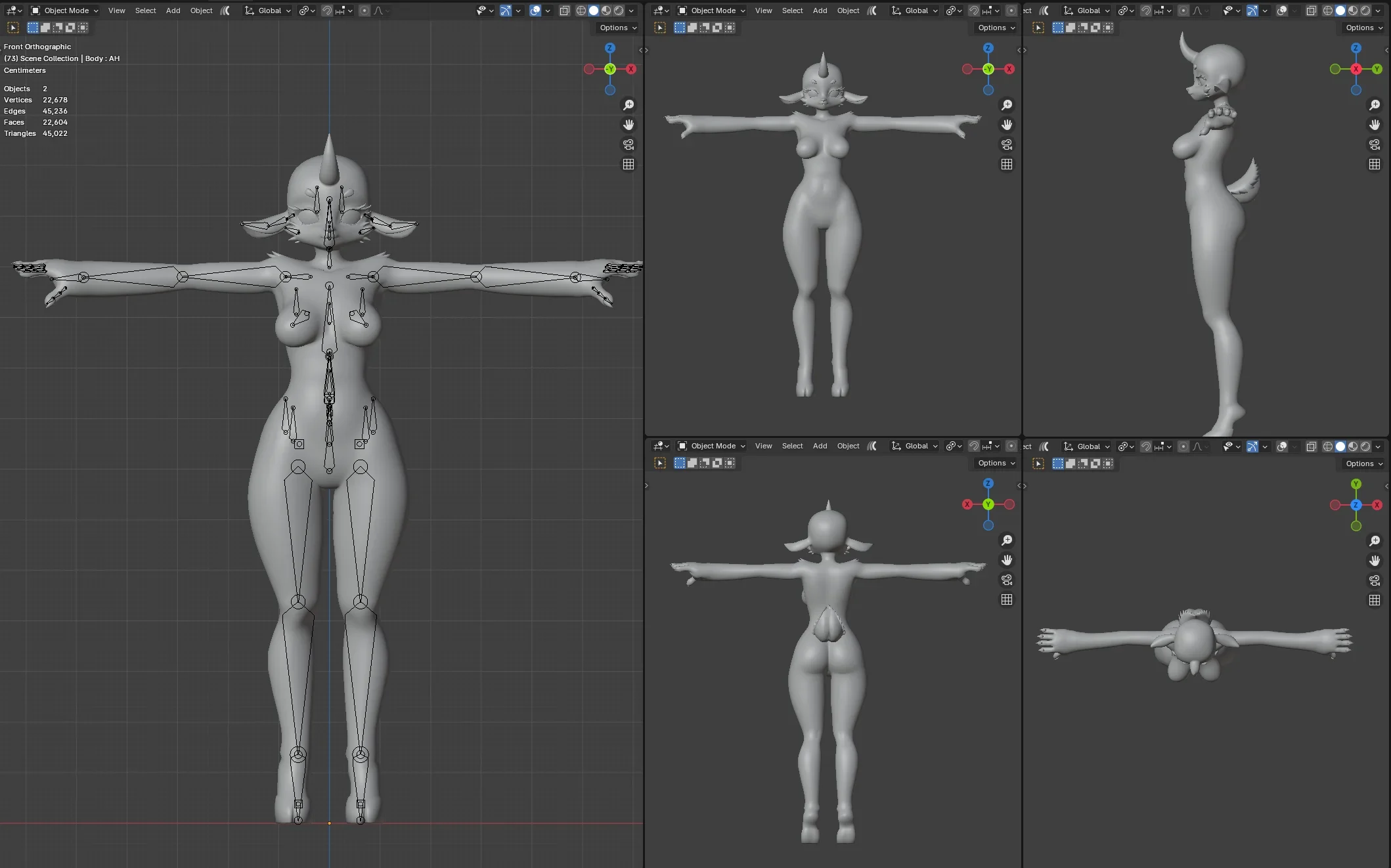The image size is (1391, 868).
Task: Open the Object Mode dropdown in the front viewport
Action: (x=65, y=11)
